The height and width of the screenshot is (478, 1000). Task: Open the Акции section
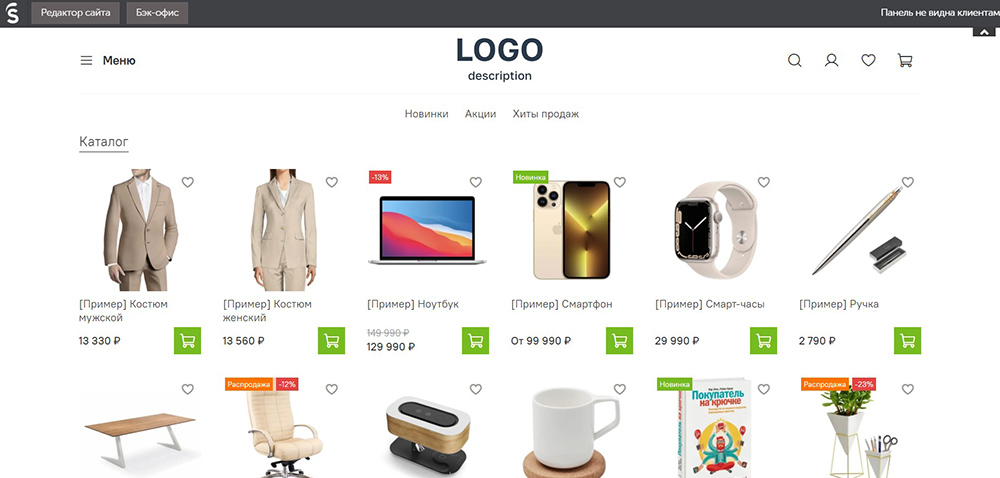pyautogui.click(x=480, y=114)
